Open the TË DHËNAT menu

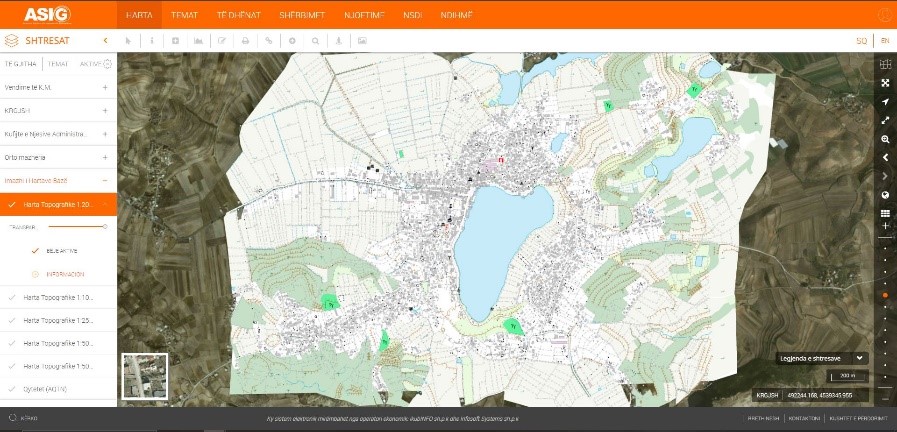coord(239,15)
